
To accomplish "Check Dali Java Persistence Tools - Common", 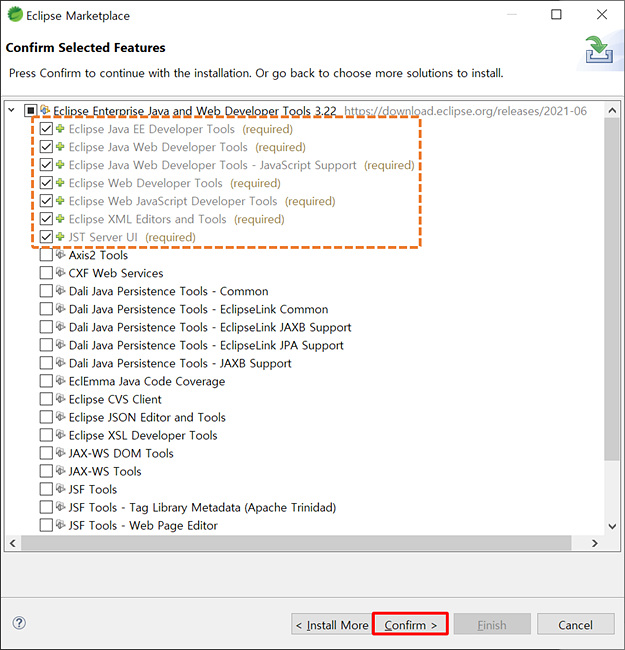I will (46, 291).
